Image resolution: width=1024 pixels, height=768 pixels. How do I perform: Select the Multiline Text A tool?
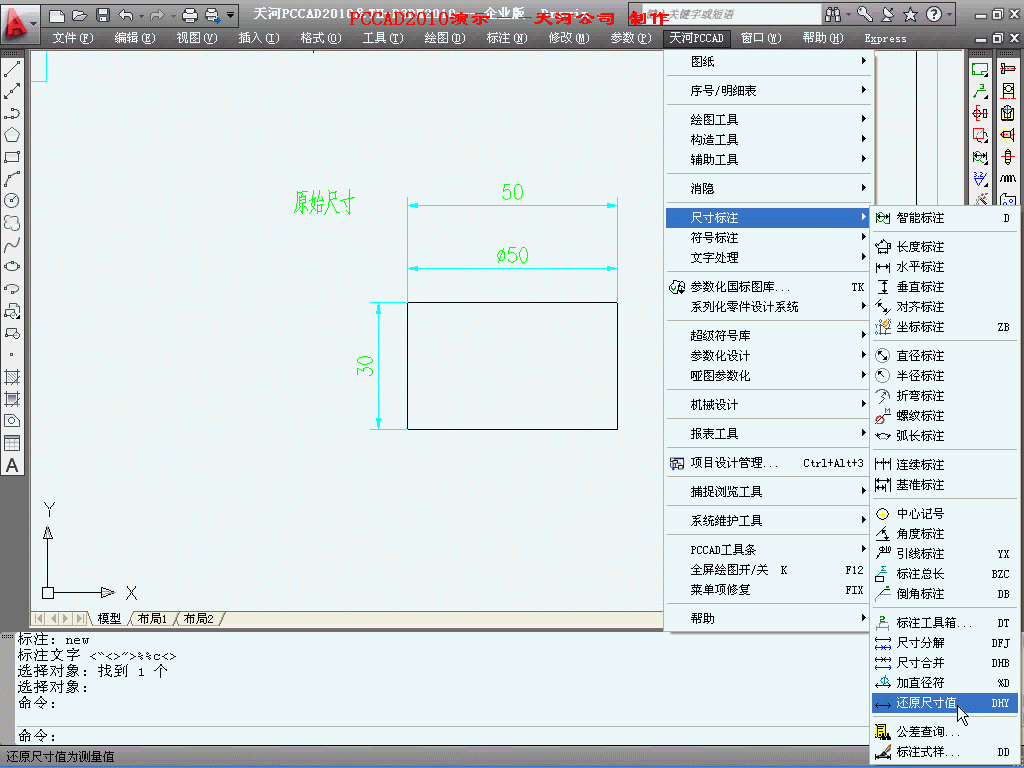point(12,466)
